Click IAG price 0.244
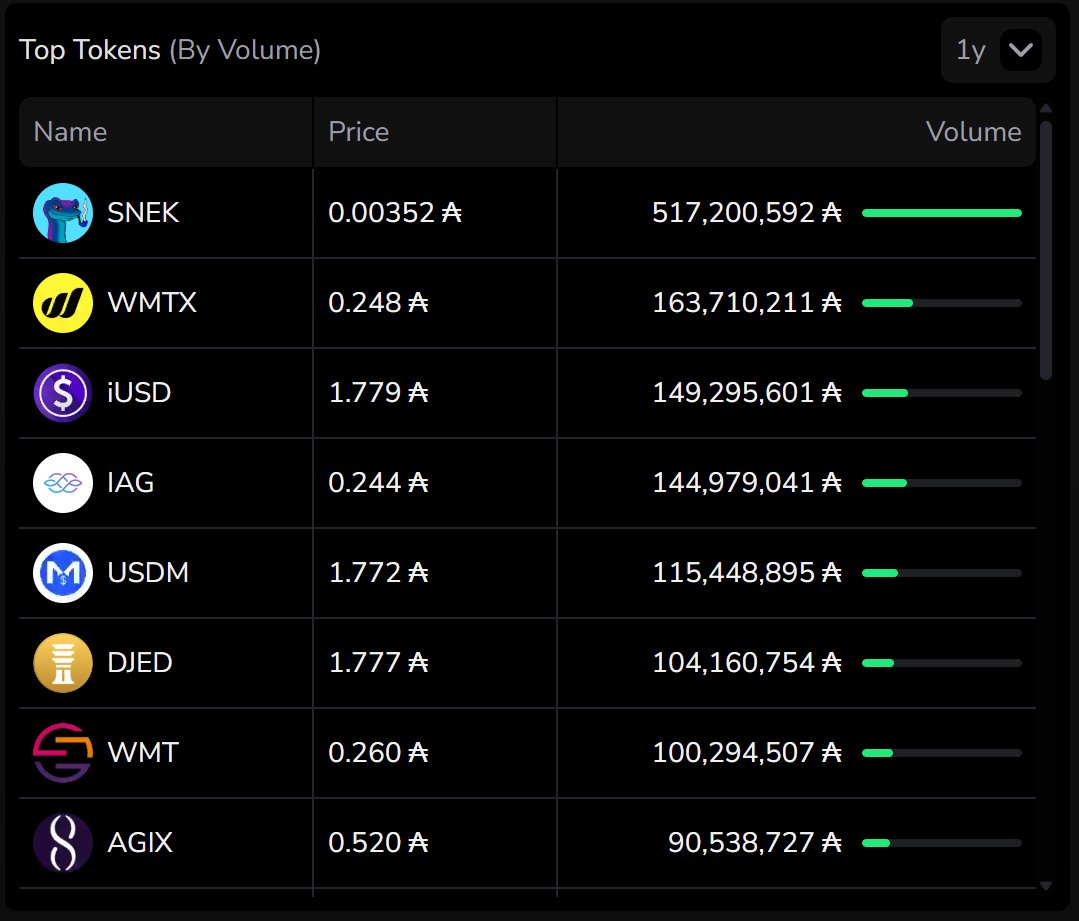This screenshot has height=921, width=1079. [x=378, y=483]
